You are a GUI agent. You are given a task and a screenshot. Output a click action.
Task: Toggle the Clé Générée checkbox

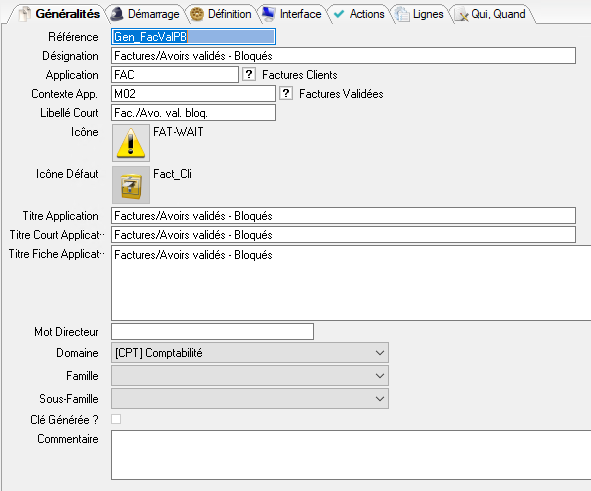click(x=116, y=419)
